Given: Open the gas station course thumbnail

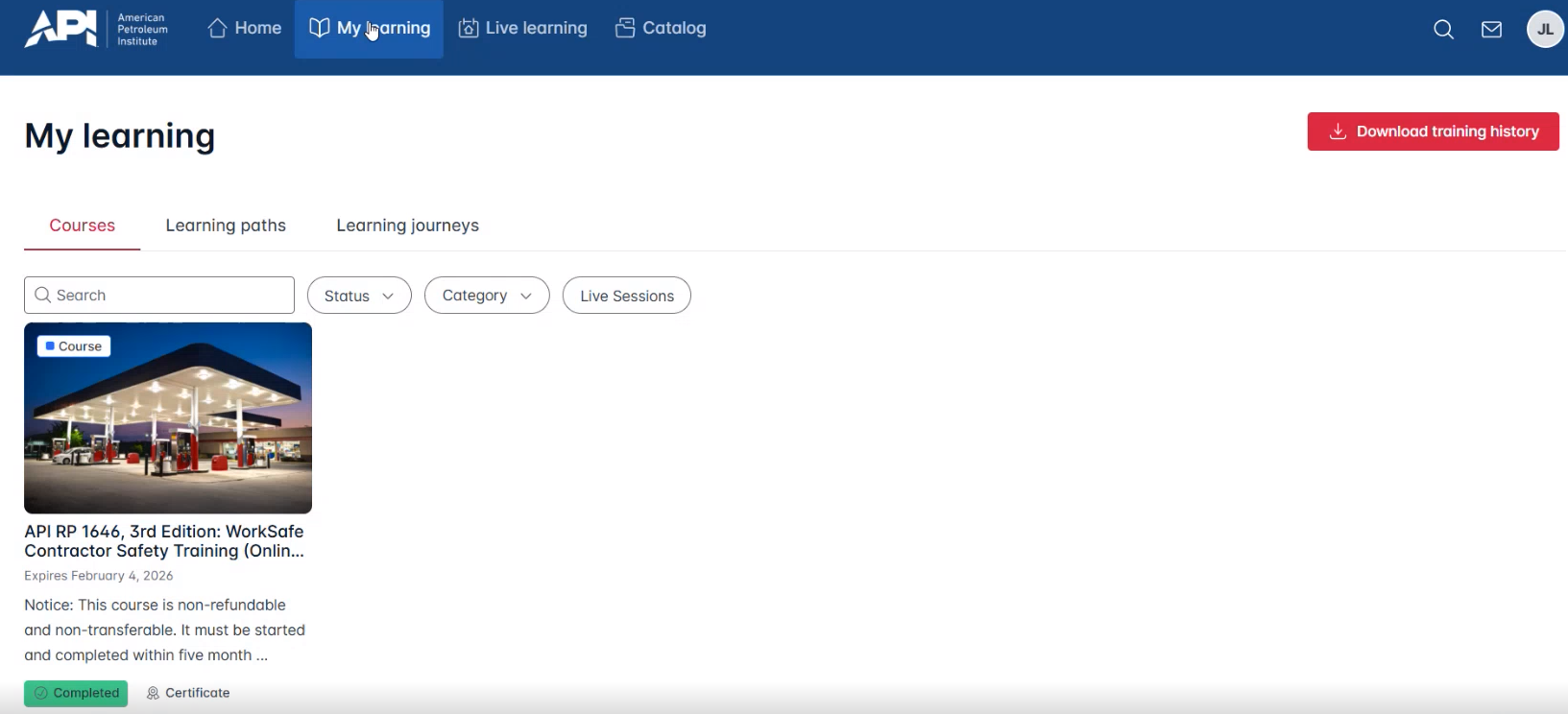Looking at the screenshot, I should 168,418.
